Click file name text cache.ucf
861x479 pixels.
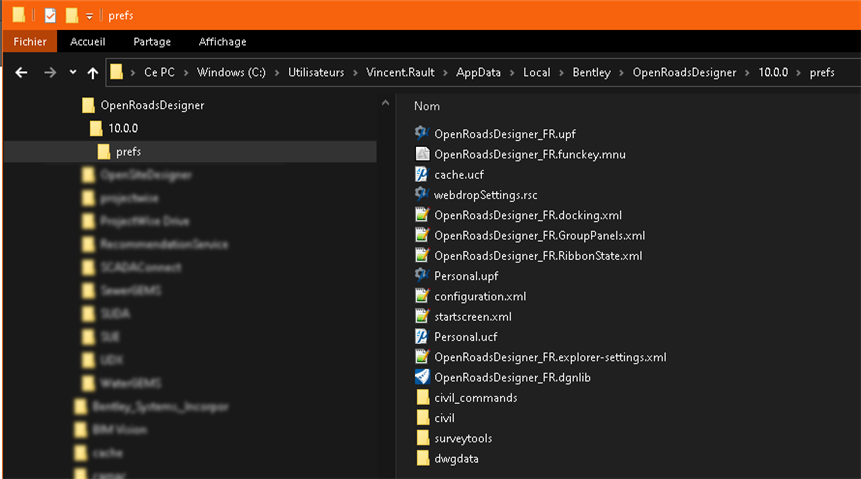click(x=459, y=175)
